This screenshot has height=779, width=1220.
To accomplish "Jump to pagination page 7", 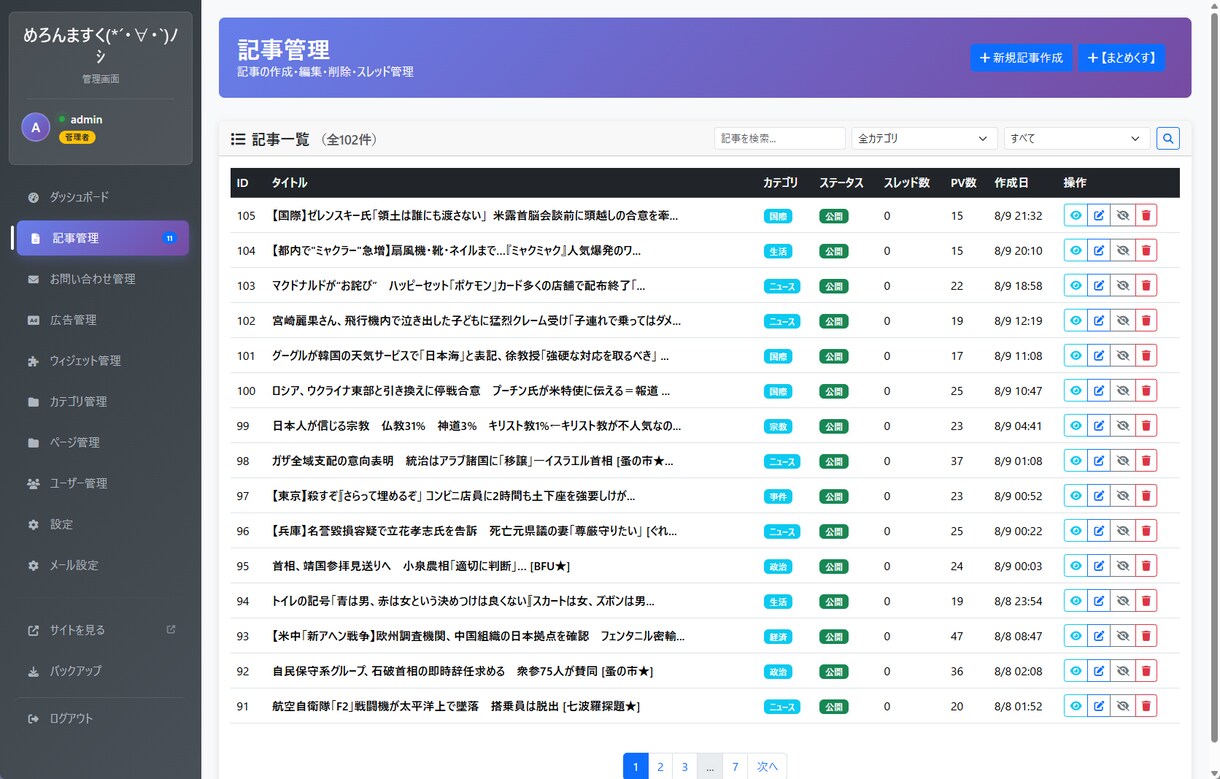I will click(x=735, y=766).
